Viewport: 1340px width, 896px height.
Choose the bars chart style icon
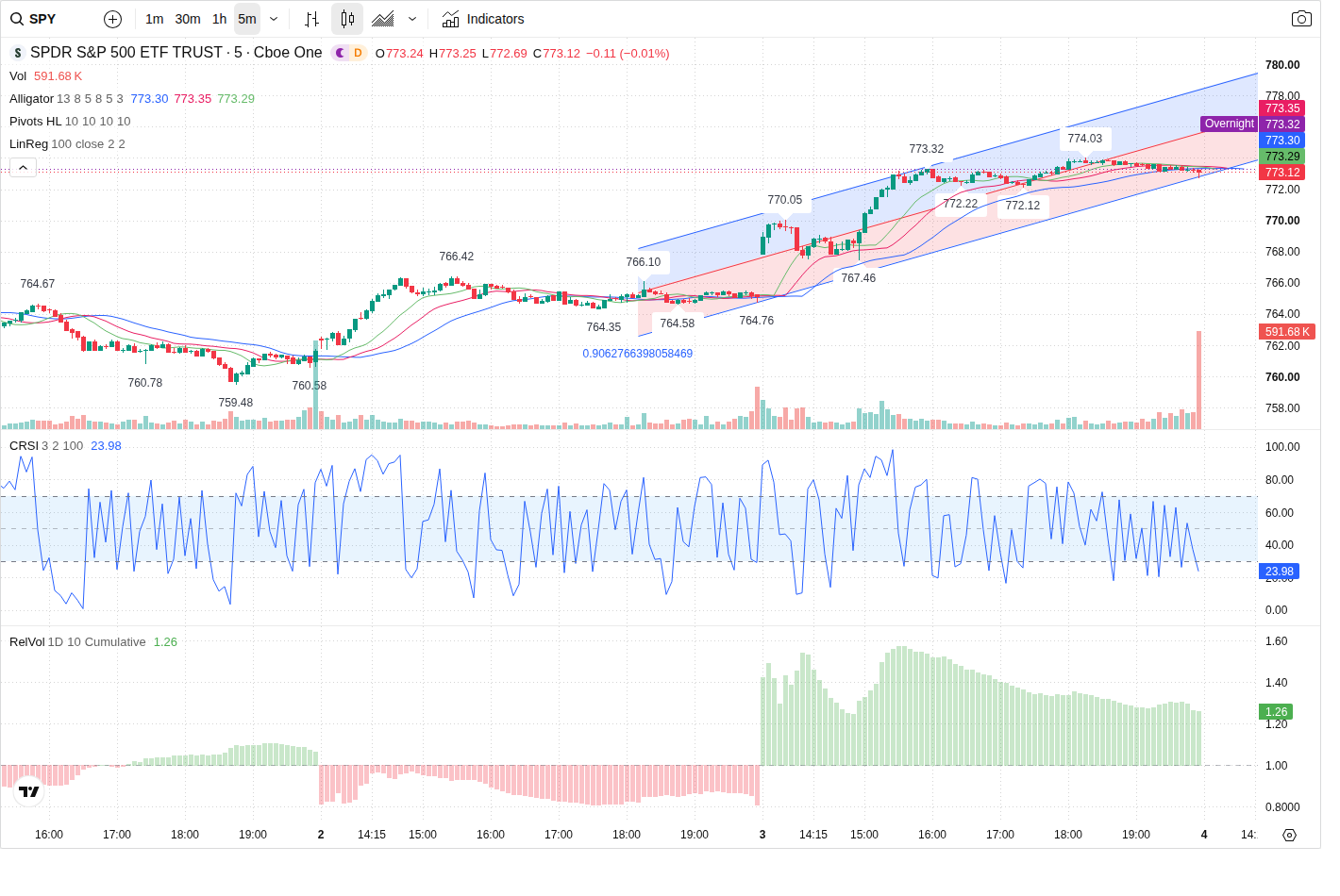click(x=311, y=19)
